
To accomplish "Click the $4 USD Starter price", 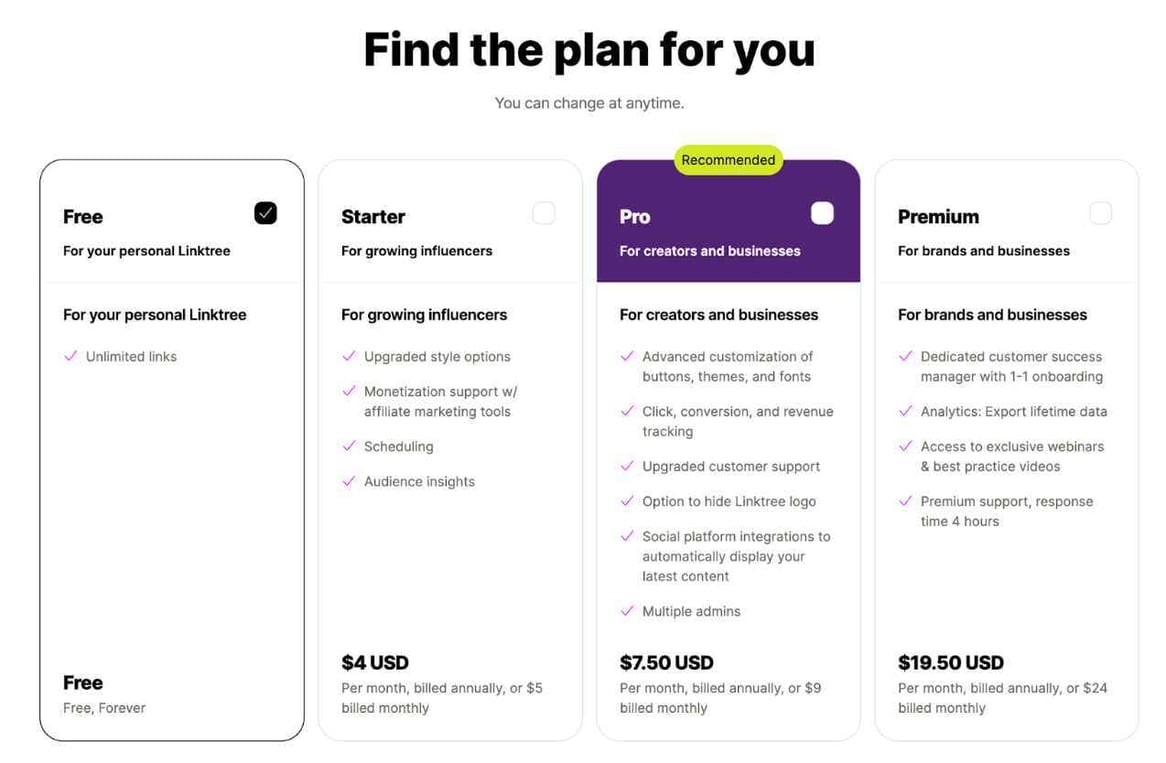I will tap(375, 662).
